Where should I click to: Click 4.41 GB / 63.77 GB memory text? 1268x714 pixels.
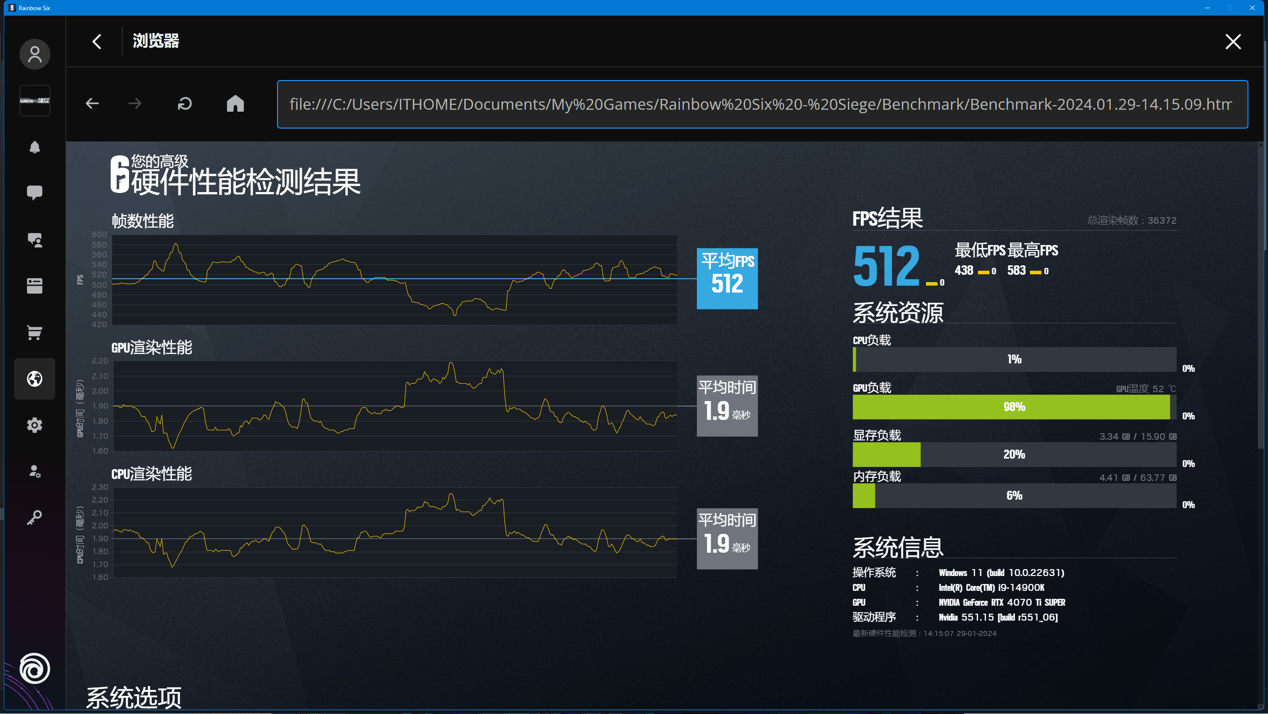point(1138,477)
